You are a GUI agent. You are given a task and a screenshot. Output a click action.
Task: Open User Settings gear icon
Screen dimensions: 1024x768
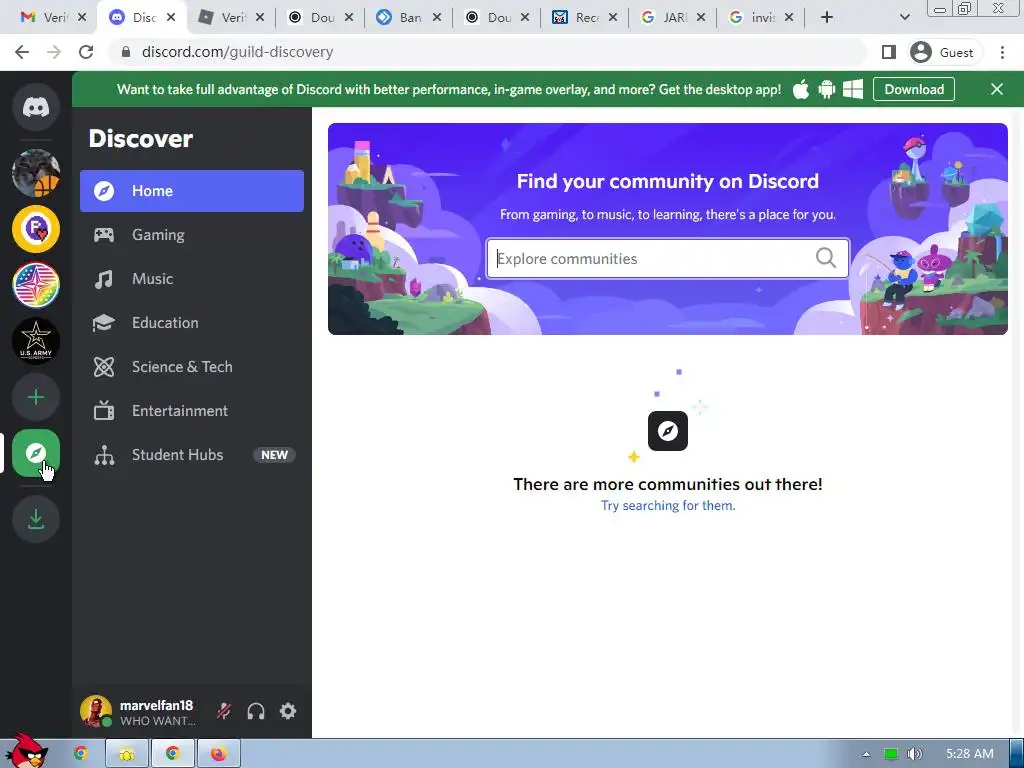tap(288, 711)
